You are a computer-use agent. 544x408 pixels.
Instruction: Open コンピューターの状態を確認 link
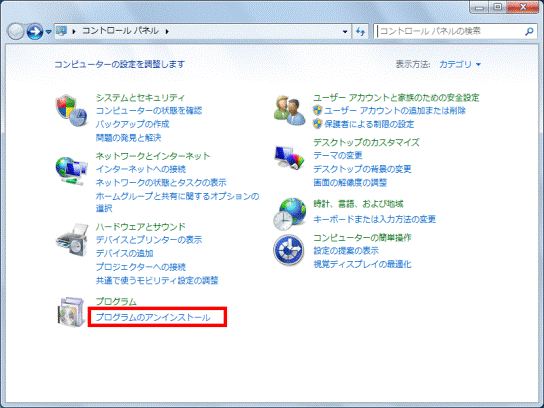[149, 111]
